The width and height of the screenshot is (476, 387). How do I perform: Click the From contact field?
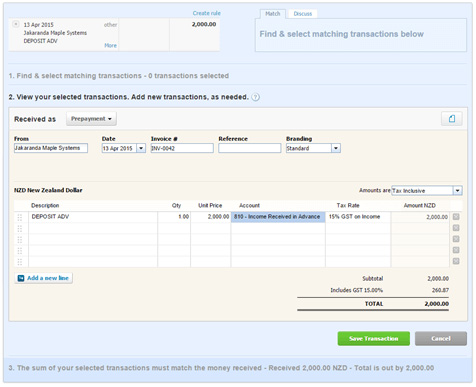(x=51, y=148)
